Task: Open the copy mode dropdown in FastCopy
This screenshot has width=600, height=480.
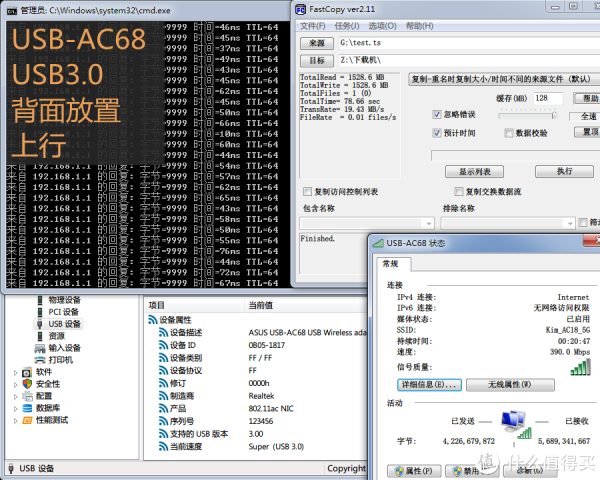Action: click(504, 79)
